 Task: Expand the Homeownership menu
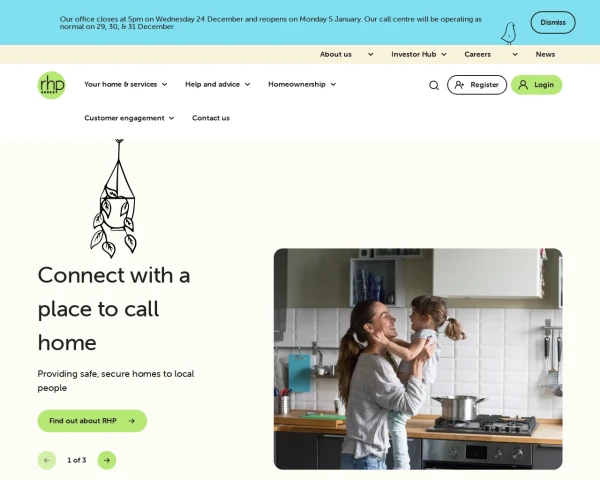(x=302, y=84)
